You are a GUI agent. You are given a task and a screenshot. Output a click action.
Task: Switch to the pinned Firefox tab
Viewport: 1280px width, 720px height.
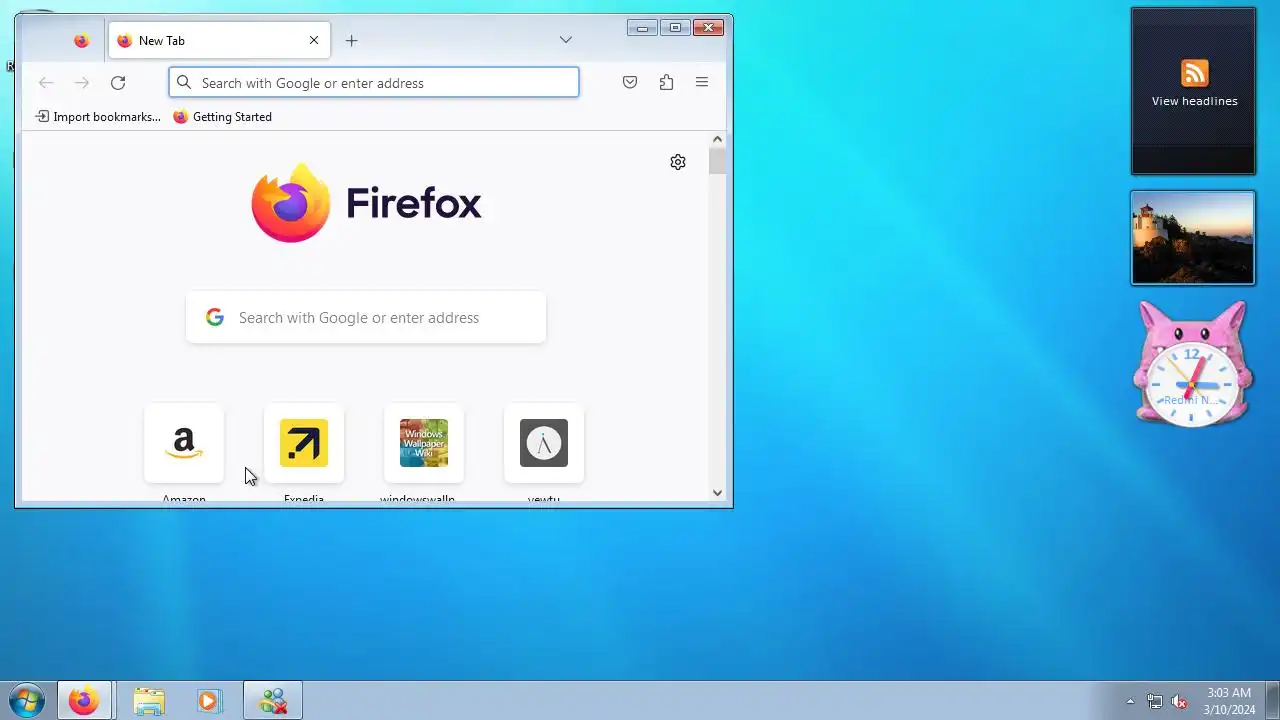pyautogui.click(x=81, y=41)
